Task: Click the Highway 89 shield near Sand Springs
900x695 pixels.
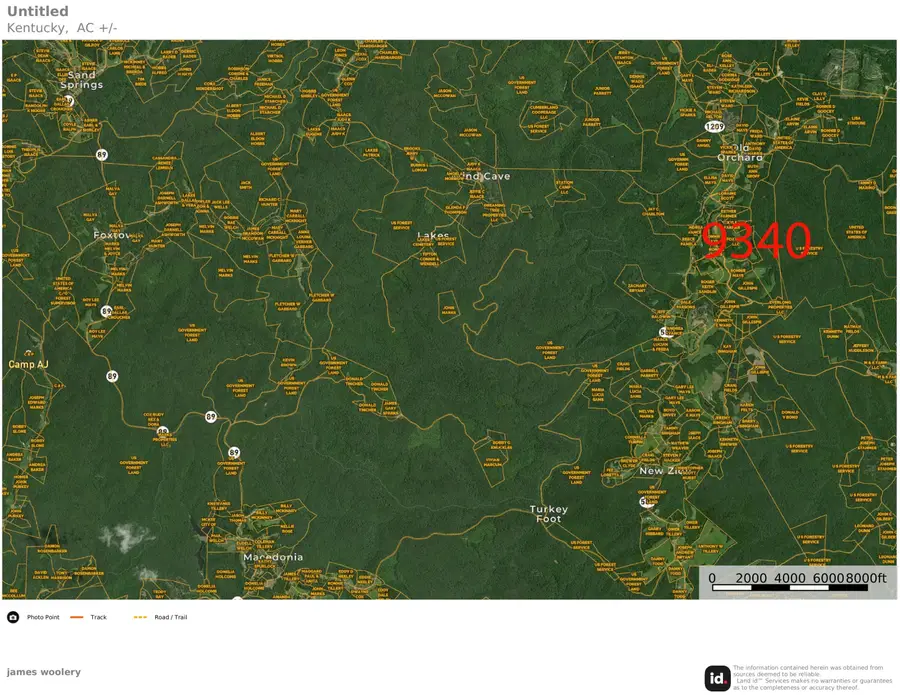Action: (101, 154)
